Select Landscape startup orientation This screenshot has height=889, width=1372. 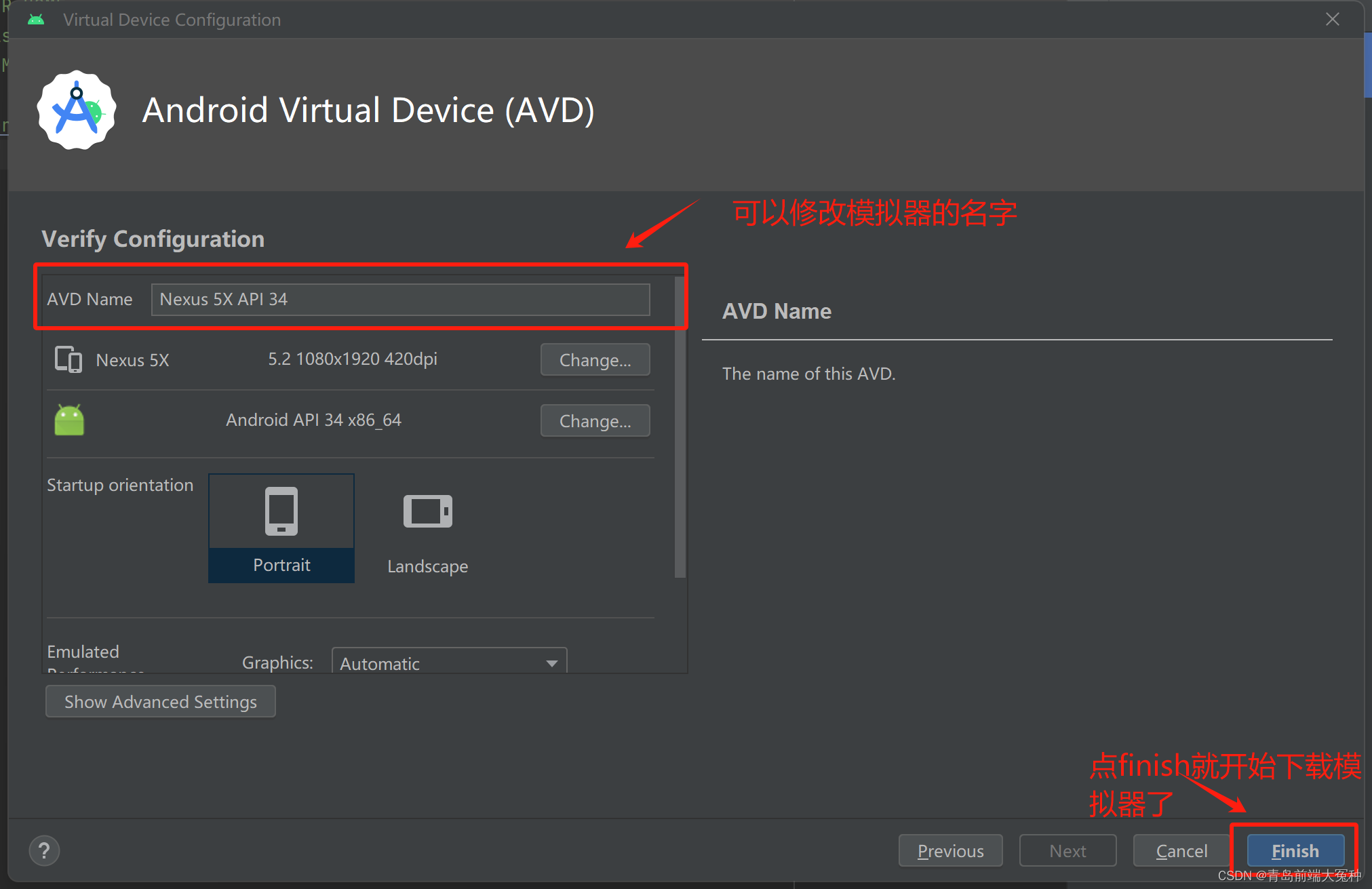click(427, 566)
